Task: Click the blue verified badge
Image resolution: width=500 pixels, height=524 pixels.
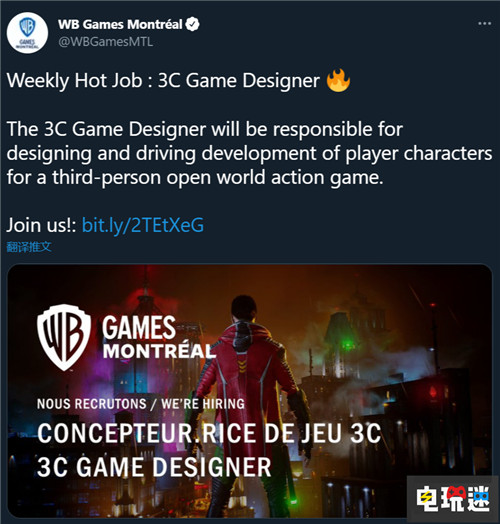Action: pos(192,24)
